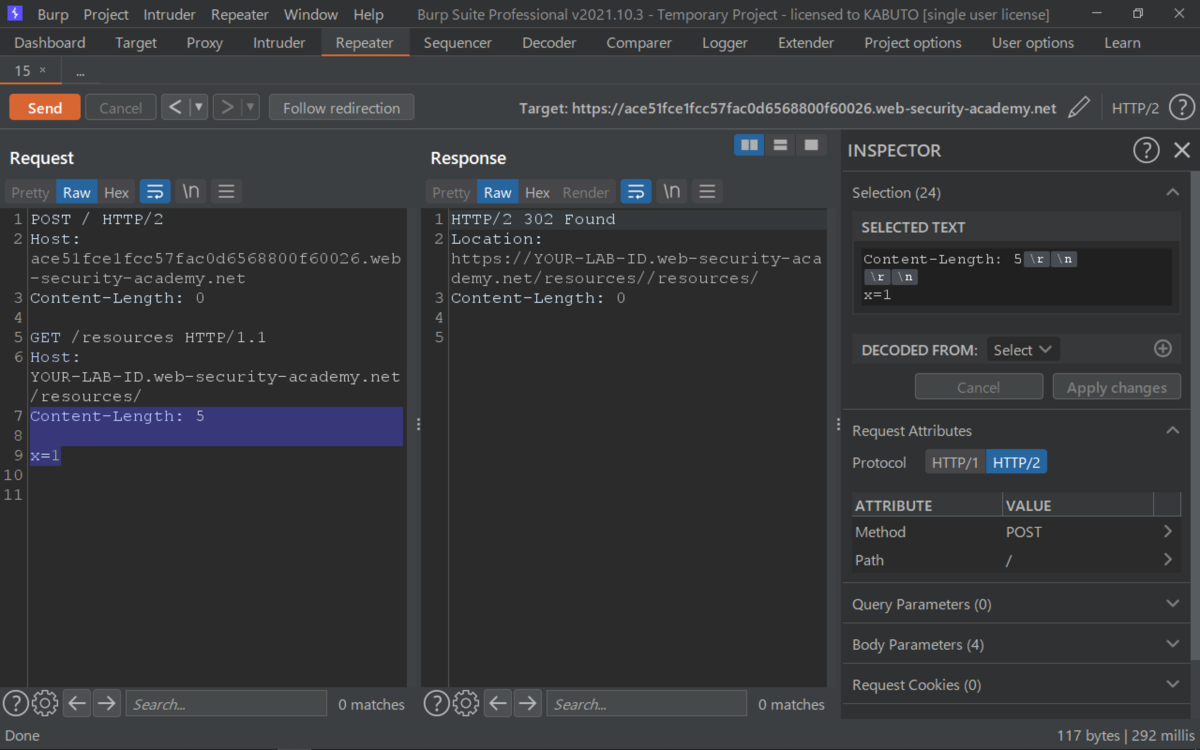Open history back dropdown arrow
Viewport: 1200px width, 750px height.
(x=199, y=108)
